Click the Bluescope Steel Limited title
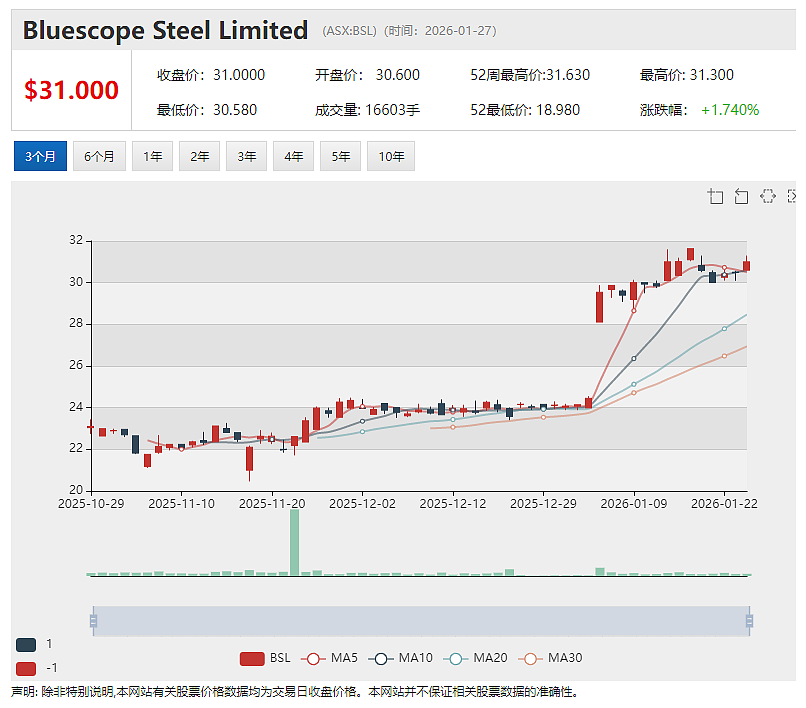 pyautogui.click(x=166, y=30)
